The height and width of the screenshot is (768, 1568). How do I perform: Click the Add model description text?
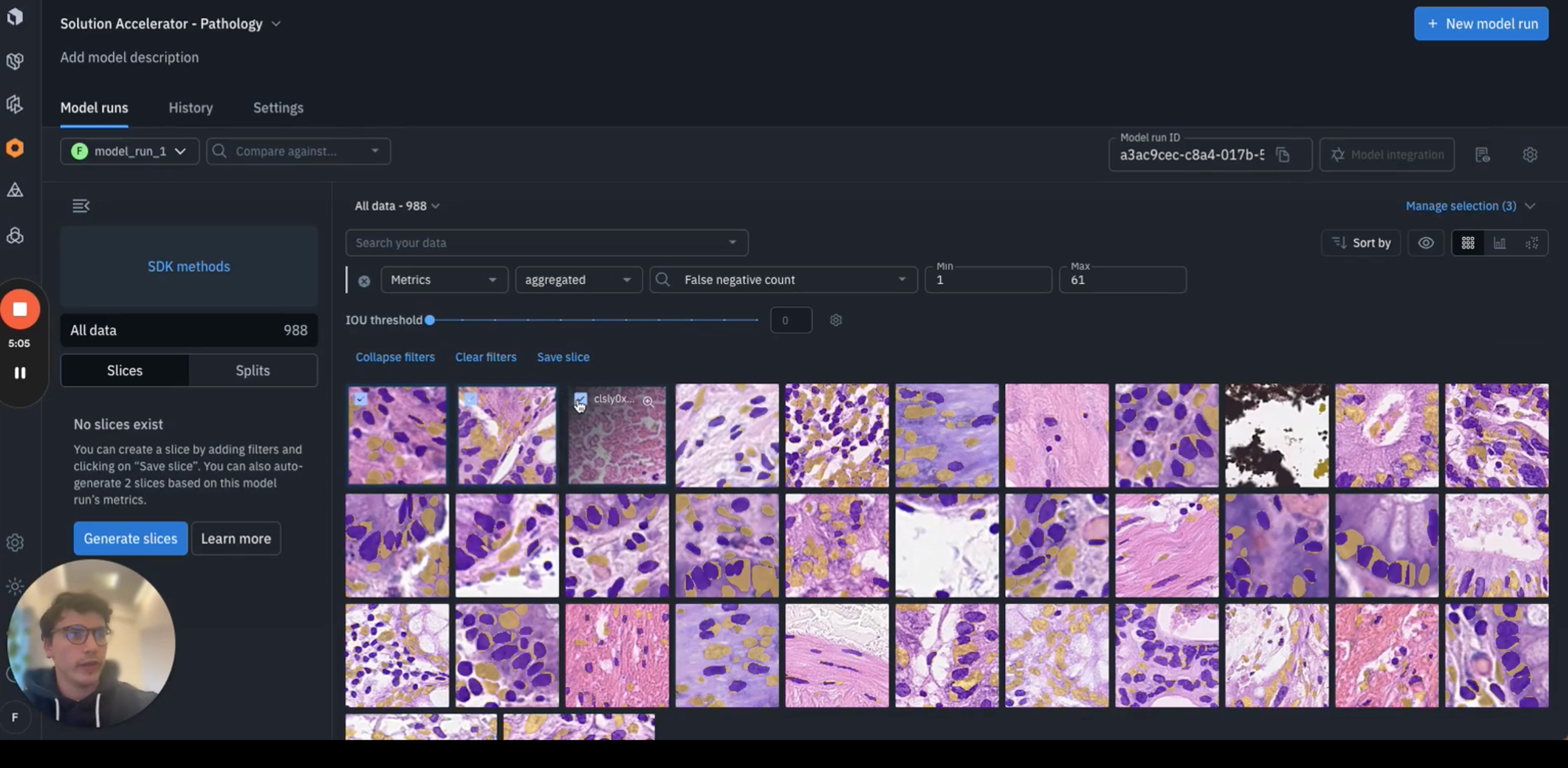click(129, 57)
